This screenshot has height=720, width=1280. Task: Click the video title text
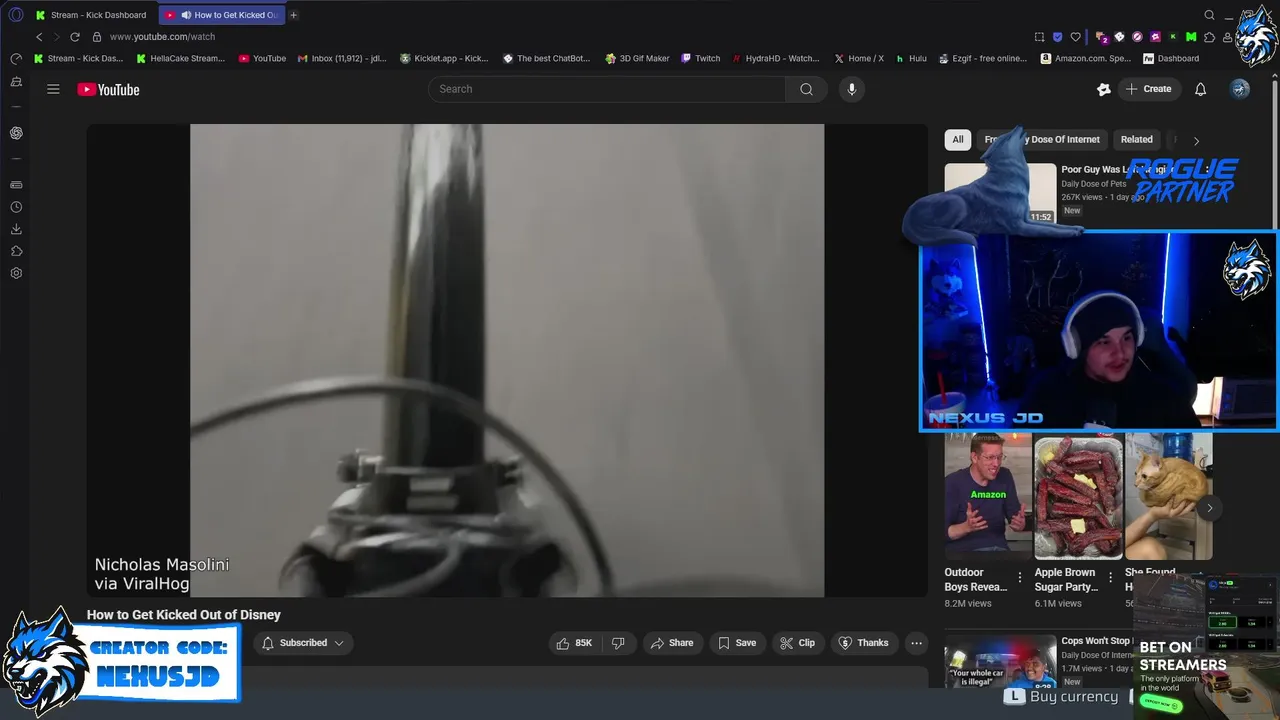point(184,615)
